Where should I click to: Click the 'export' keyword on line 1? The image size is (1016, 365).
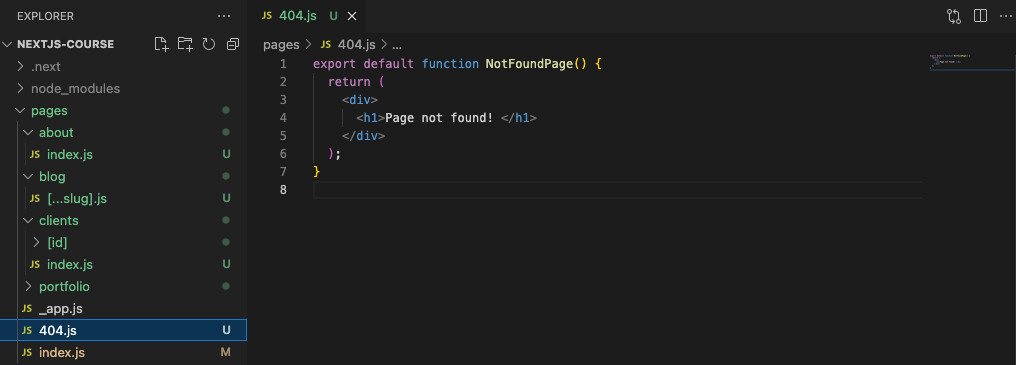pyautogui.click(x=334, y=64)
